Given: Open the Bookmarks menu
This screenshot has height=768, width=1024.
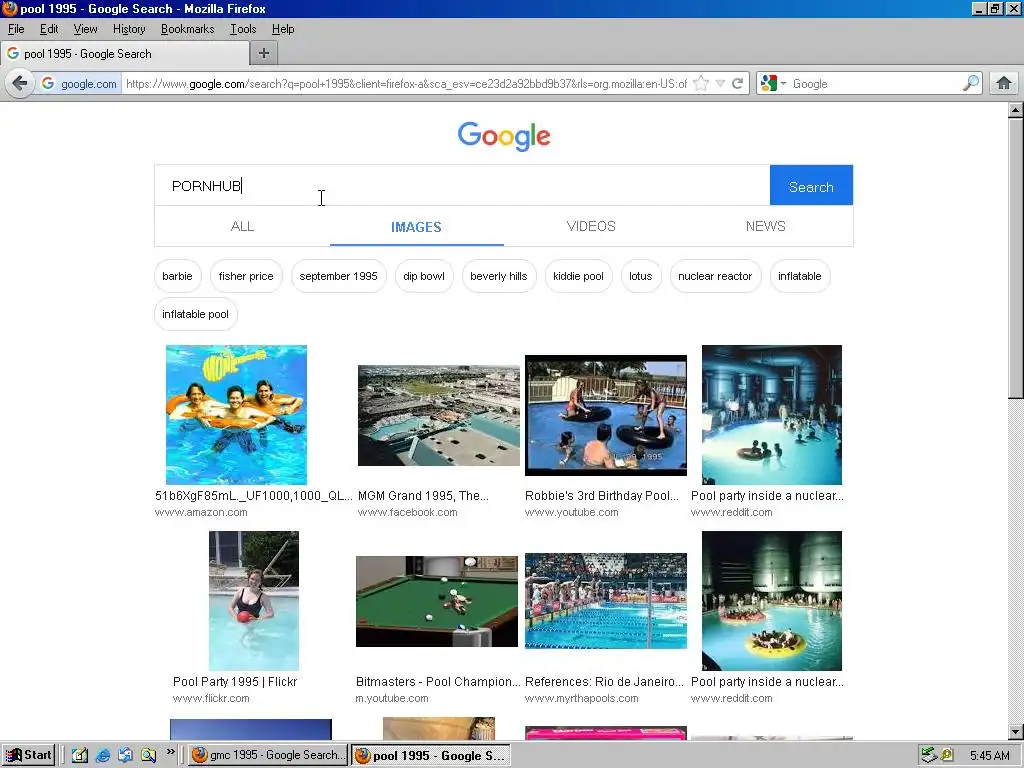Looking at the screenshot, I should point(187,29).
